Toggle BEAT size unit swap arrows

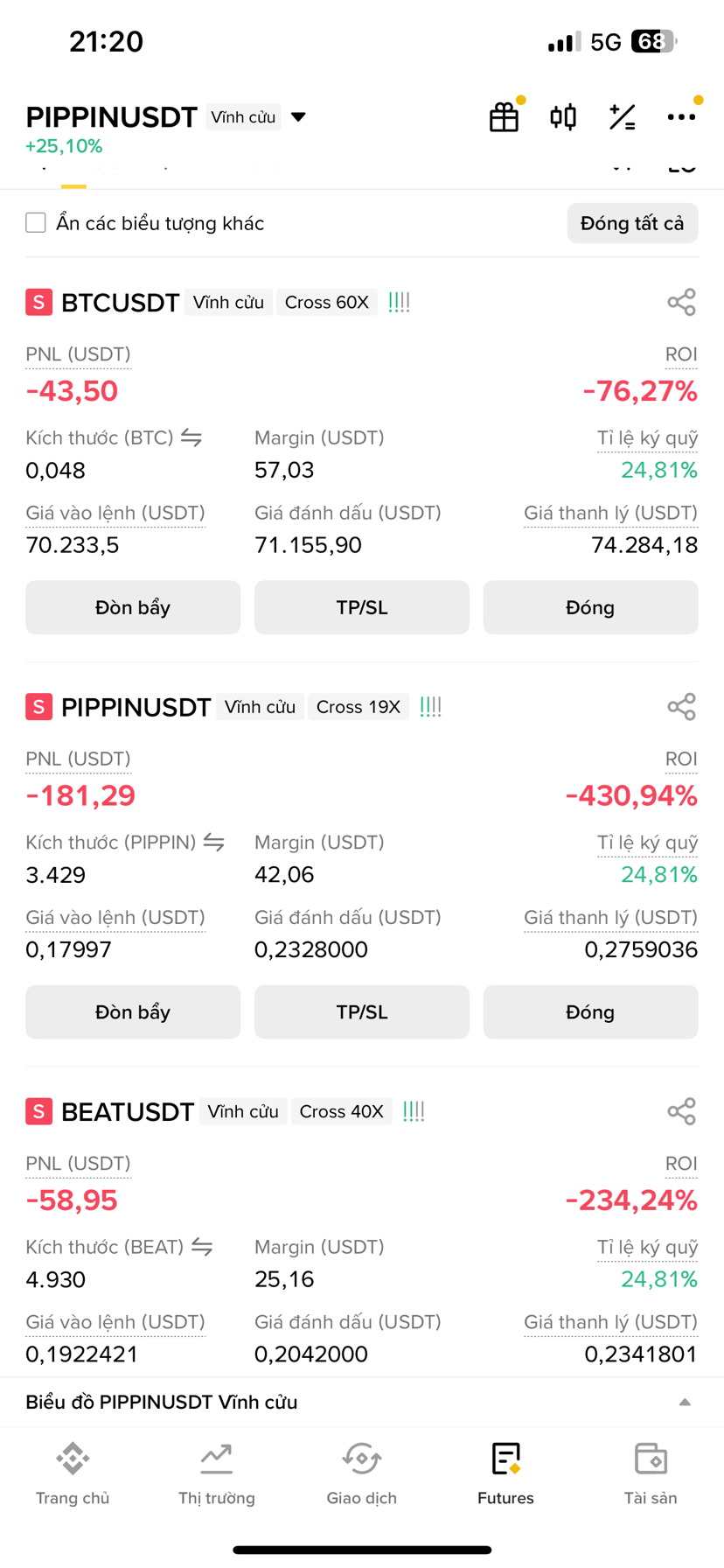(202, 1246)
